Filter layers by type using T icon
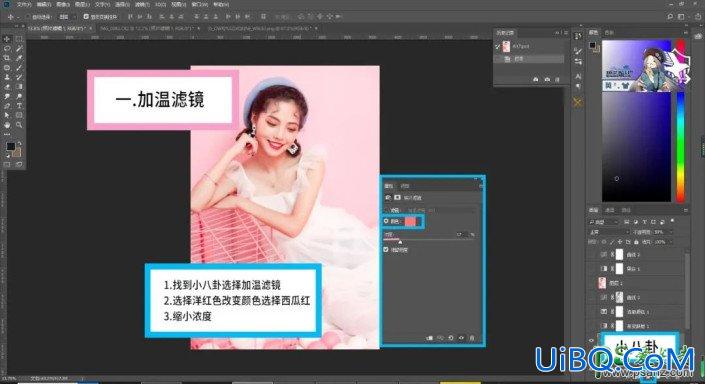 644,222
